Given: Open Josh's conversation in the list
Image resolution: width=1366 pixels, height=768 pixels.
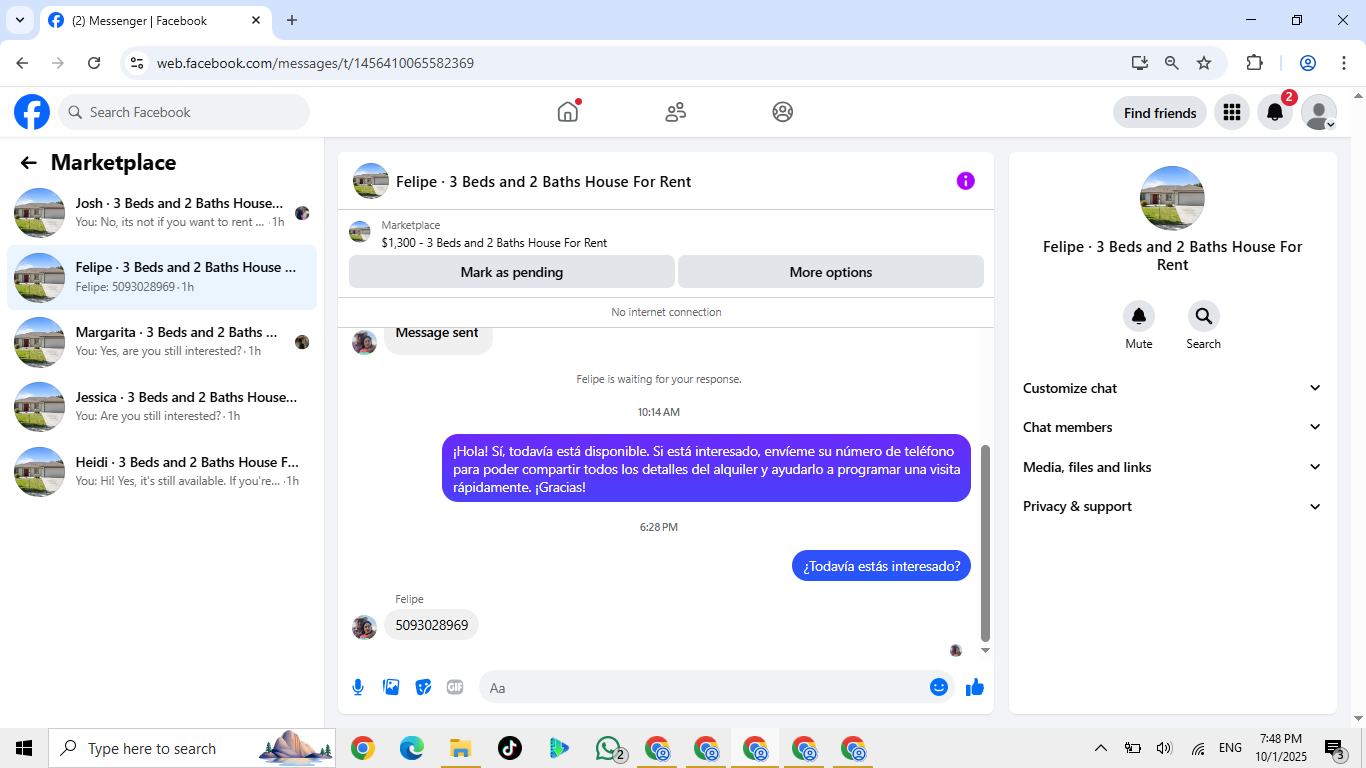Looking at the screenshot, I should point(162,213).
